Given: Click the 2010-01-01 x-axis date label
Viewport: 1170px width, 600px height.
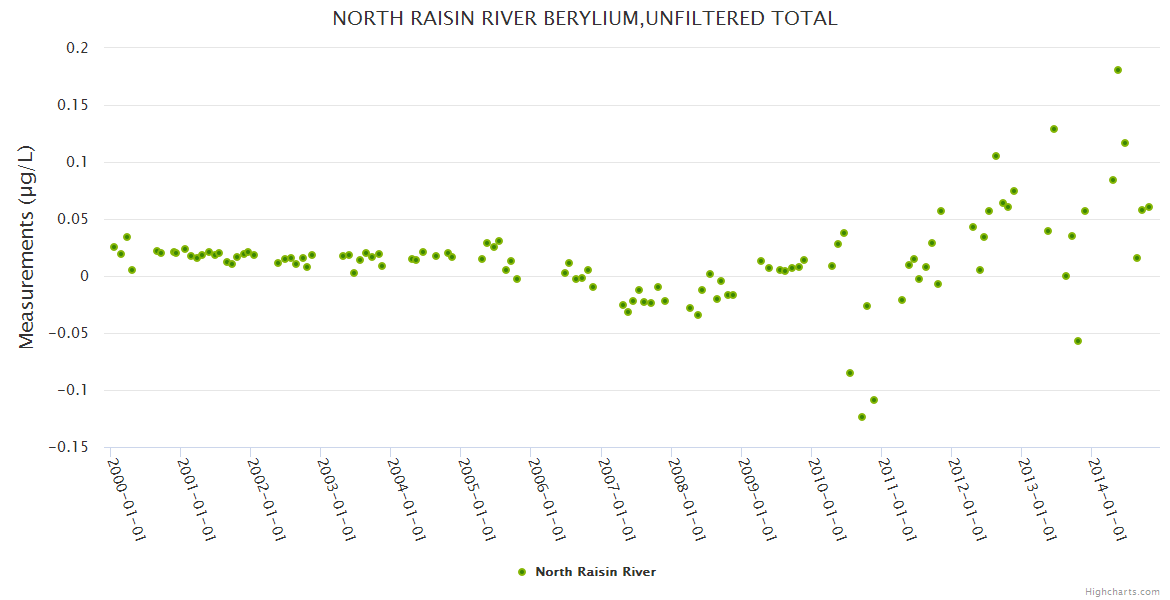Looking at the screenshot, I should click(x=827, y=498).
